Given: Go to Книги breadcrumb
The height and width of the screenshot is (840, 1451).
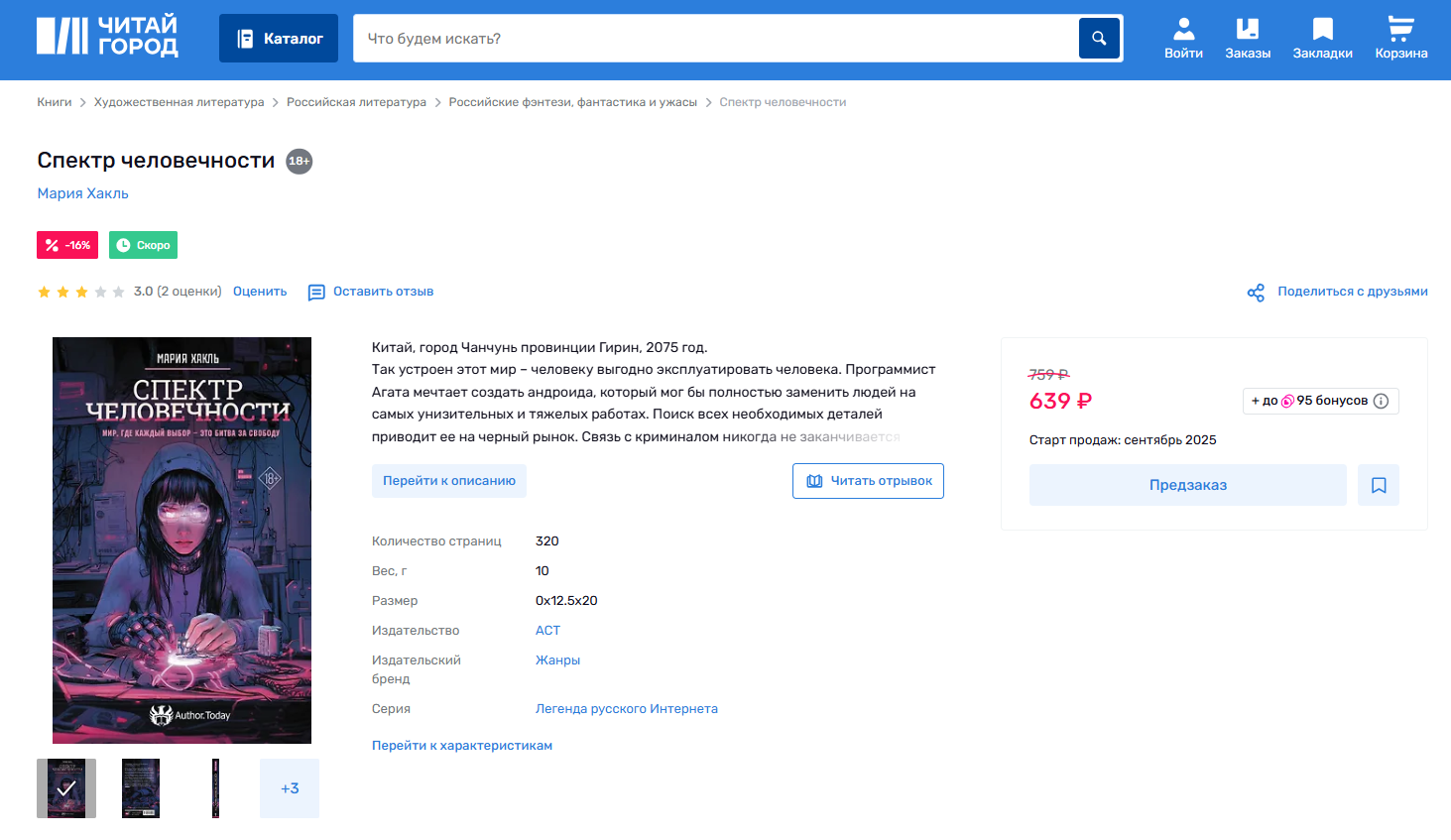Looking at the screenshot, I should click(55, 102).
